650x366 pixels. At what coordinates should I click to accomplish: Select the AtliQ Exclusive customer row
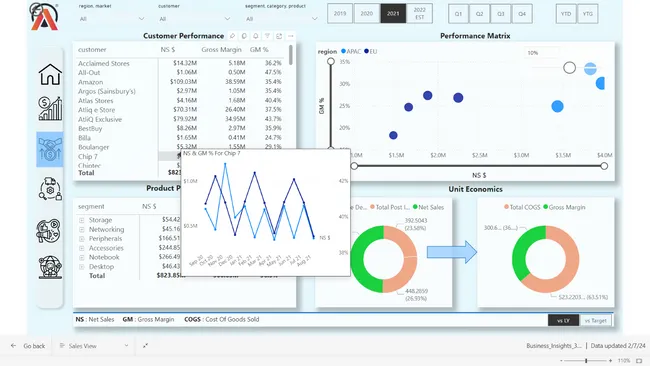tap(180, 119)
